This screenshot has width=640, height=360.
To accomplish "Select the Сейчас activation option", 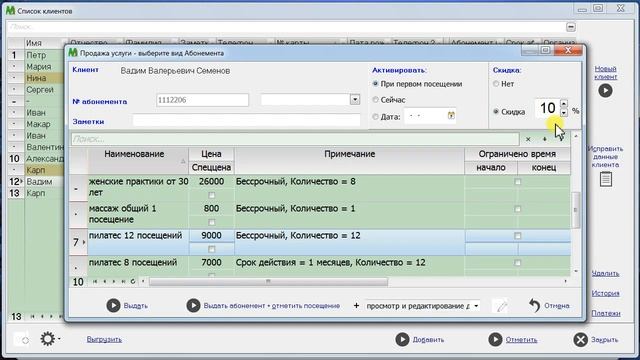I will click(376, 100).
